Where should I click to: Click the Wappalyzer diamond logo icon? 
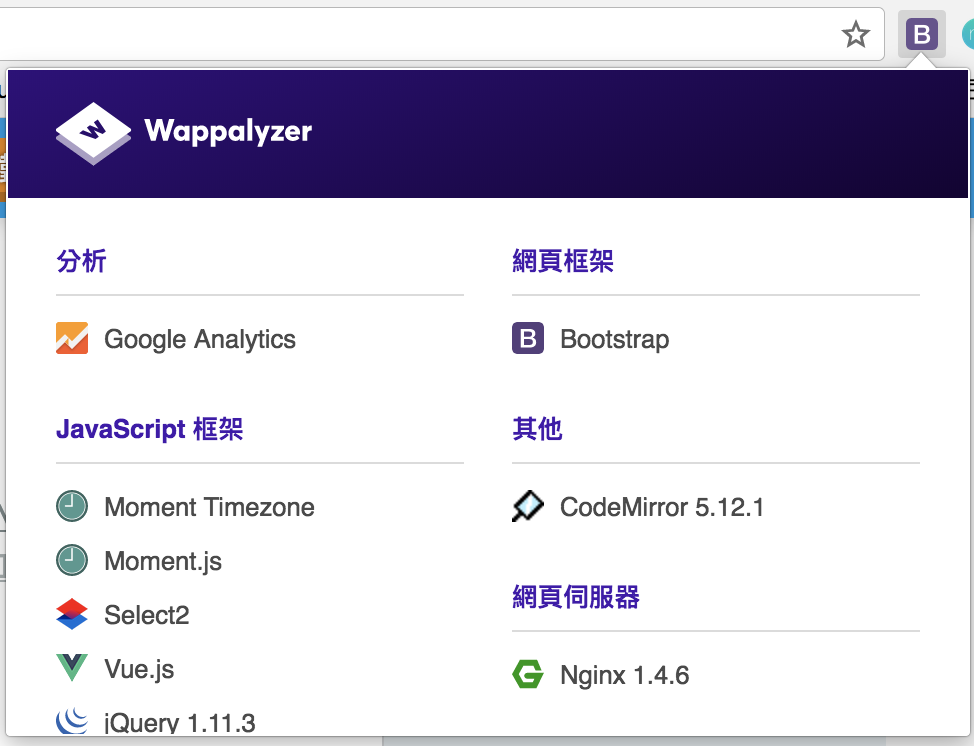(x=93, y=134)
